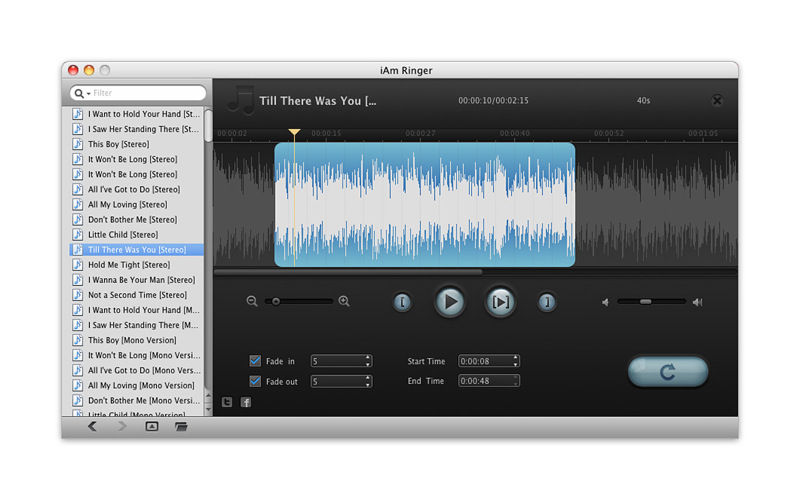Click the high volume speaker icon
Viewport: 800px width, 500px height.
(697, 303)
